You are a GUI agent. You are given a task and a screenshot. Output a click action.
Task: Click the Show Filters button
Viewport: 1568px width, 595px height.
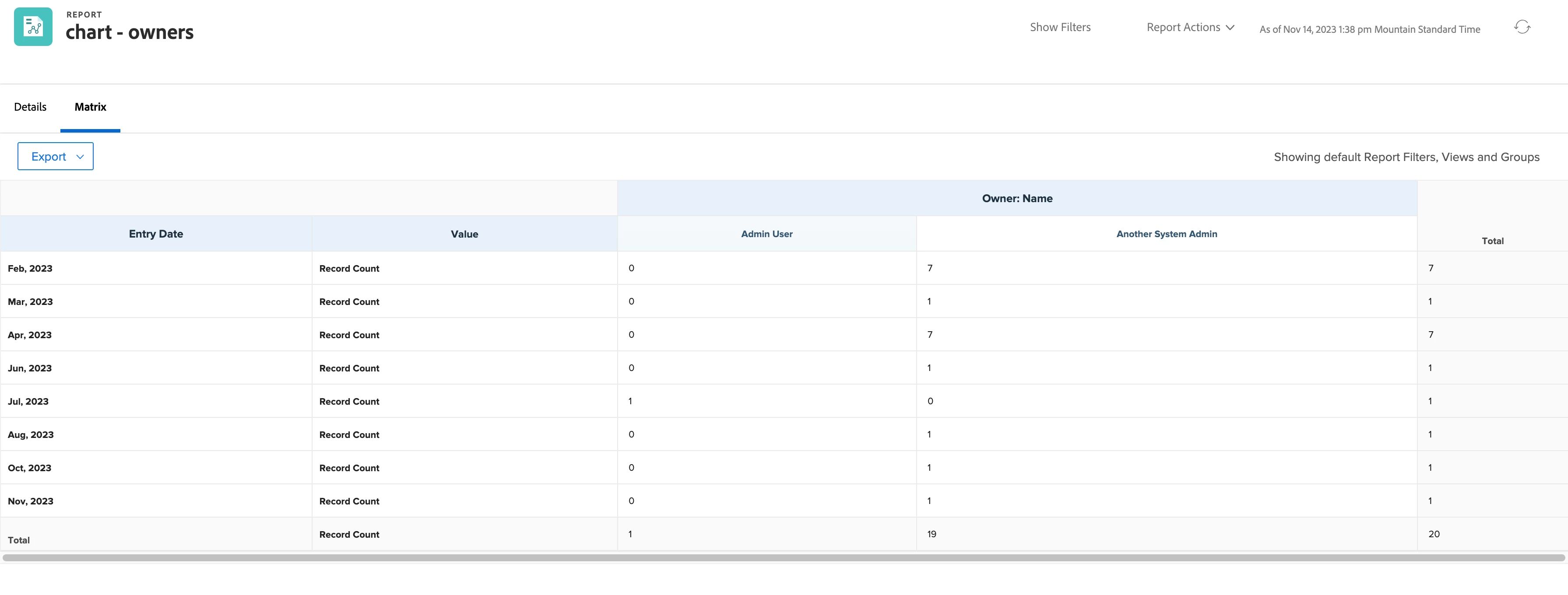[1060, 28]
